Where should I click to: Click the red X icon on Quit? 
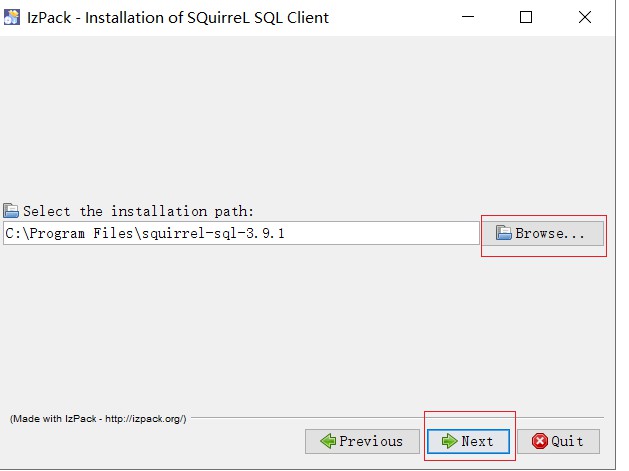tap(540, 441)
